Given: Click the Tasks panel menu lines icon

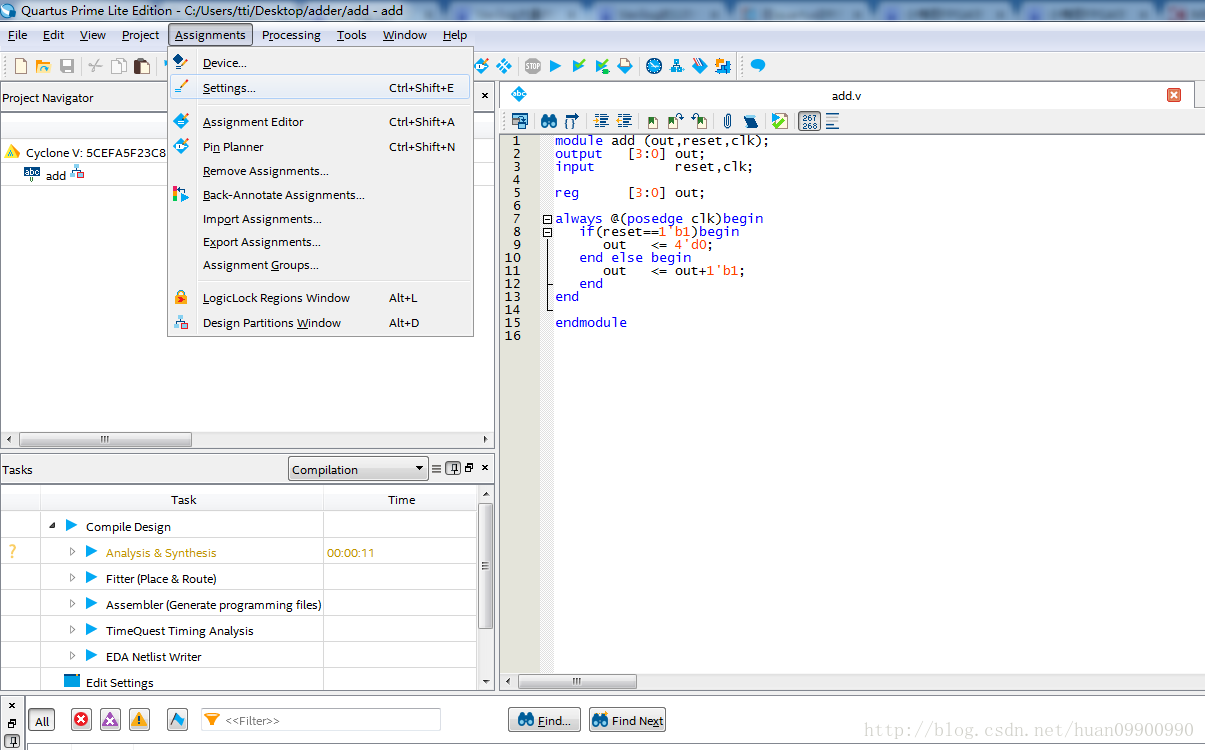Looking at the screenshot, I should click(437, 468).
